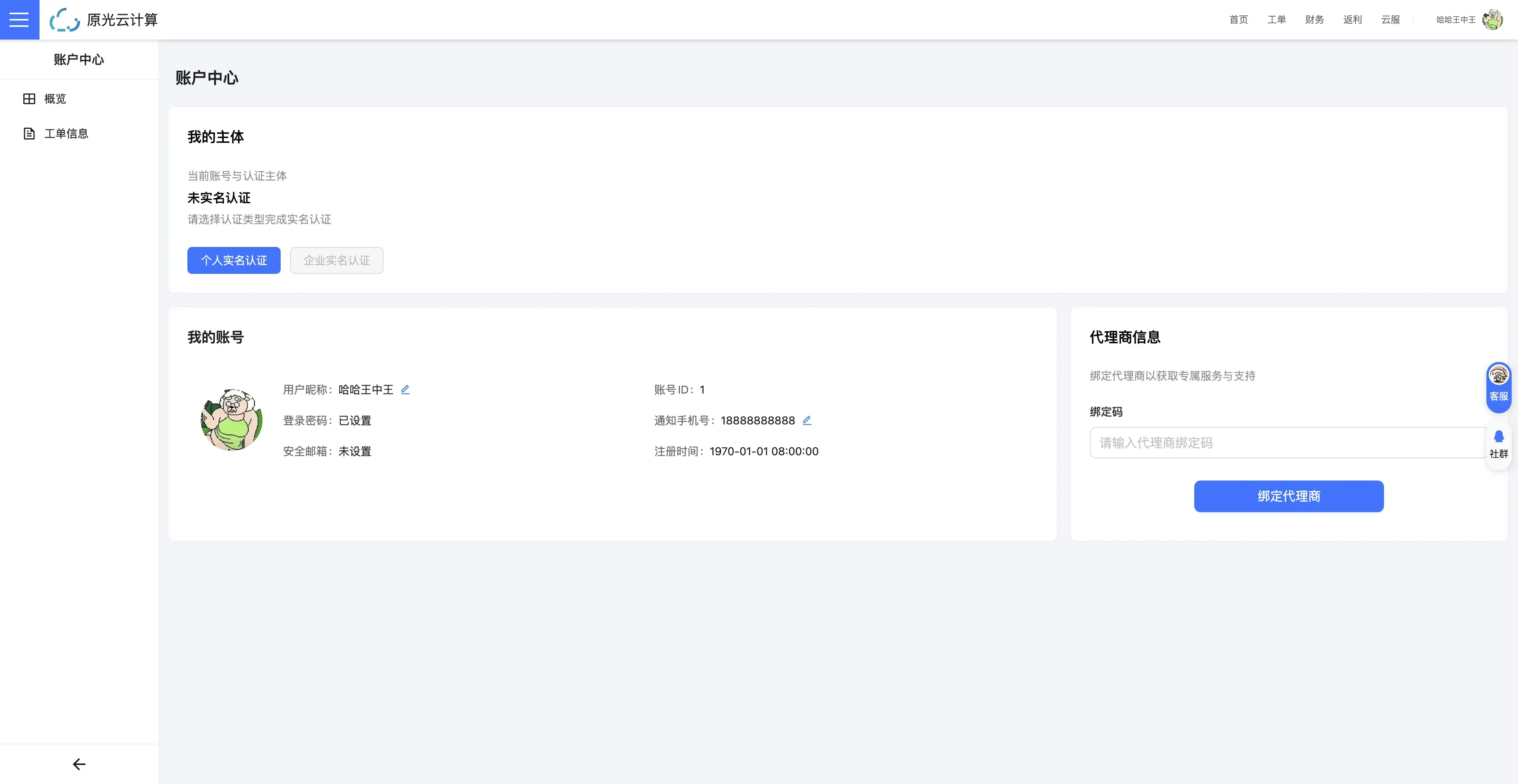This screenshot has height=784, width=1518.
Task: Click the 原光云计算 cloud logo
Action: click(65, 19)
